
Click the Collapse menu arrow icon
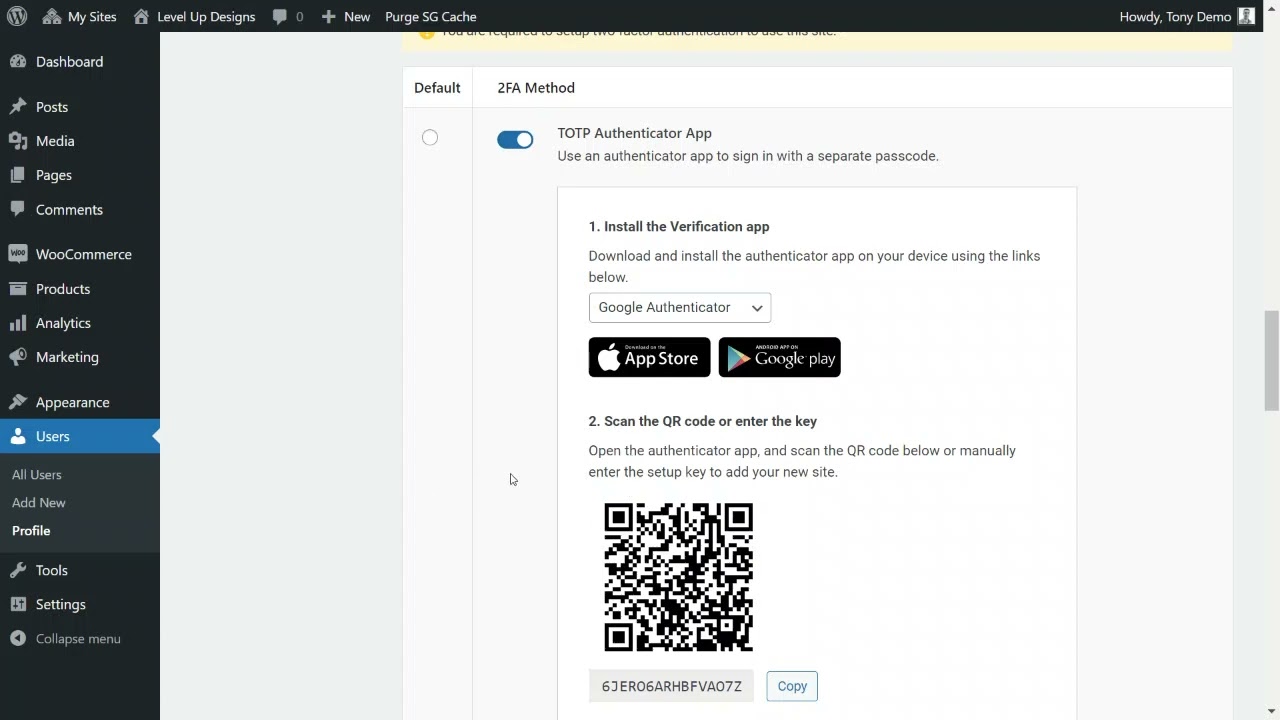(x=18, y=639)
